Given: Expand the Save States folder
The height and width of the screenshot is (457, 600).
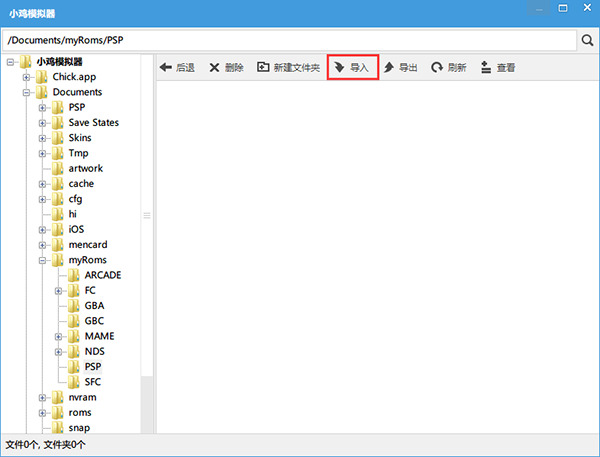Looking at the screenshot, I should (x=43, y=123).
